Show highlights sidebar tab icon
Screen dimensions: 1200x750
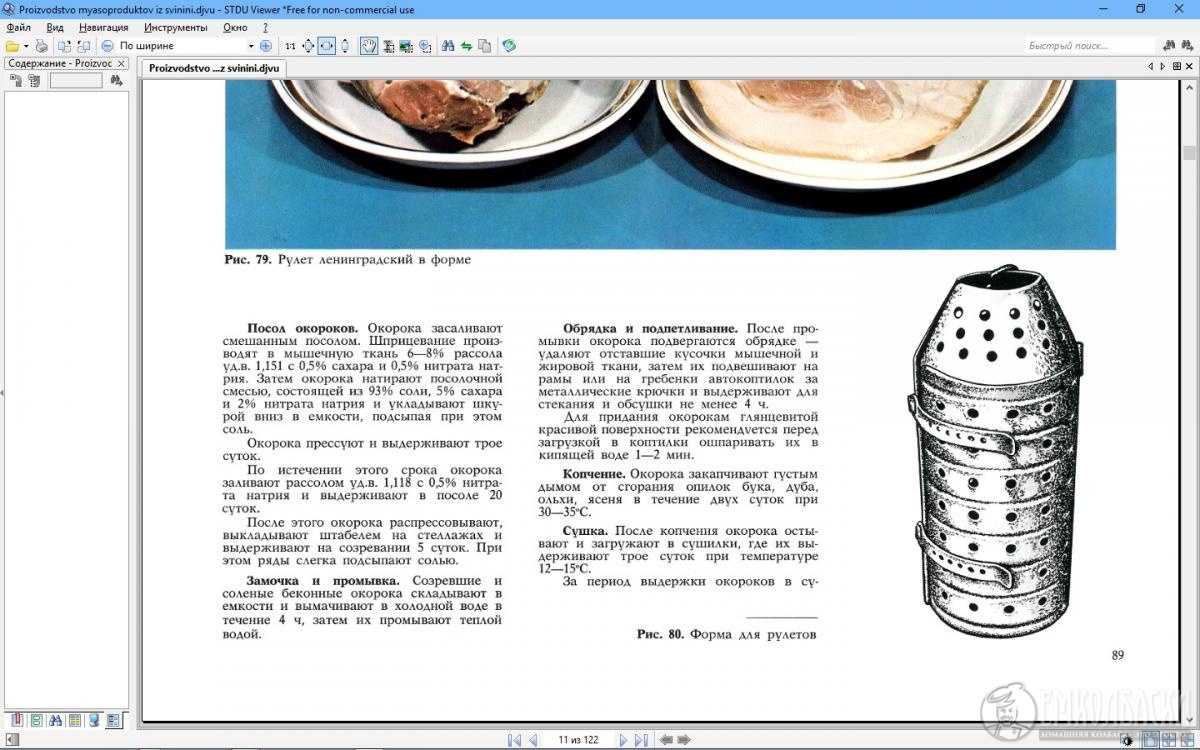(75, 720)
